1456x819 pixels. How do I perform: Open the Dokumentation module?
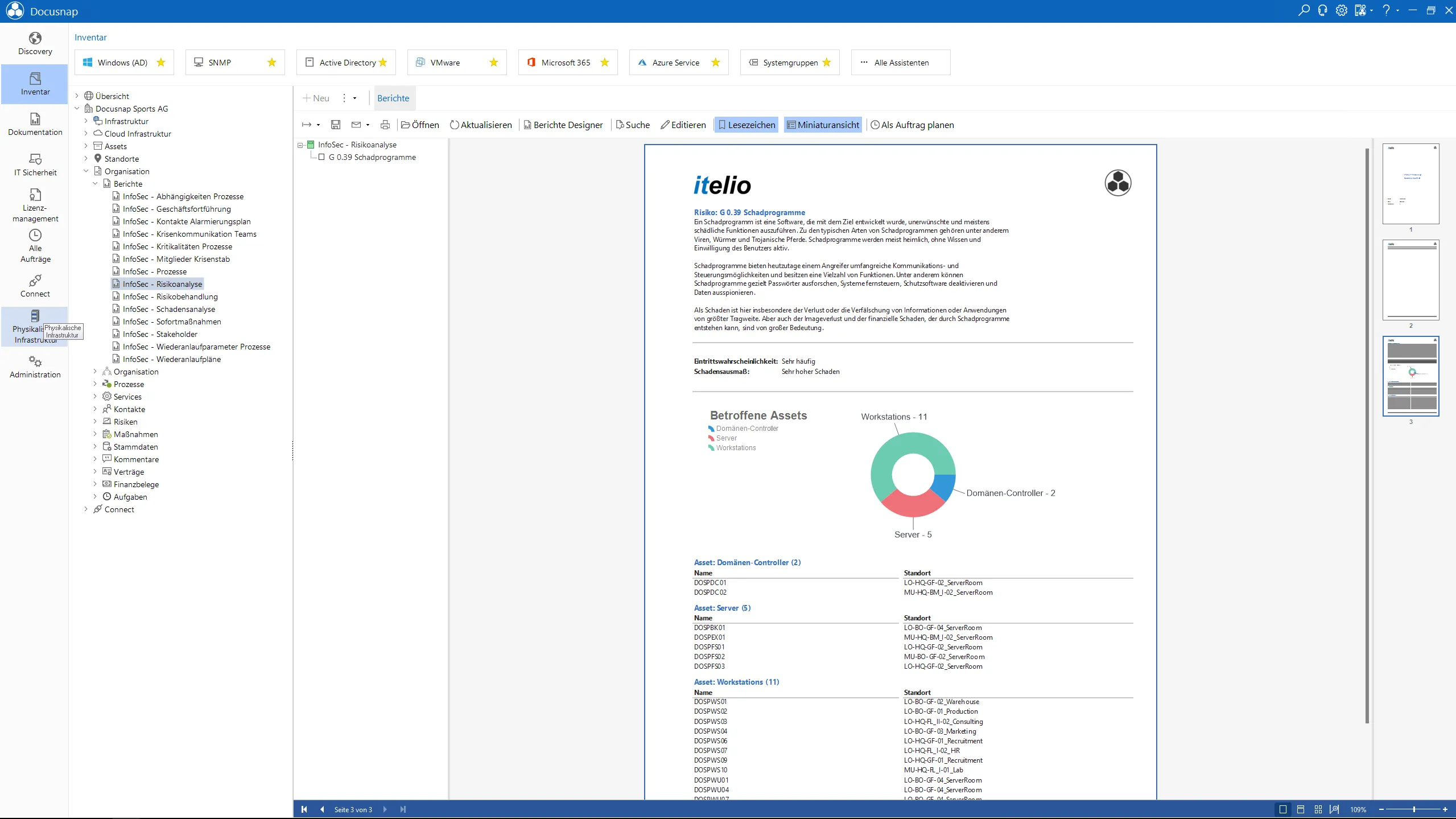pos(35,125)
